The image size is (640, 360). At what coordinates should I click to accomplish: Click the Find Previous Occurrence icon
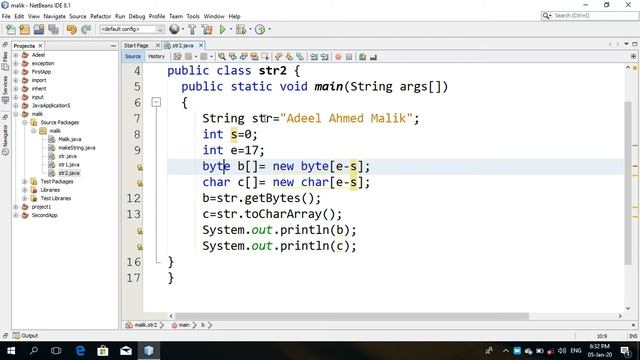233,57
